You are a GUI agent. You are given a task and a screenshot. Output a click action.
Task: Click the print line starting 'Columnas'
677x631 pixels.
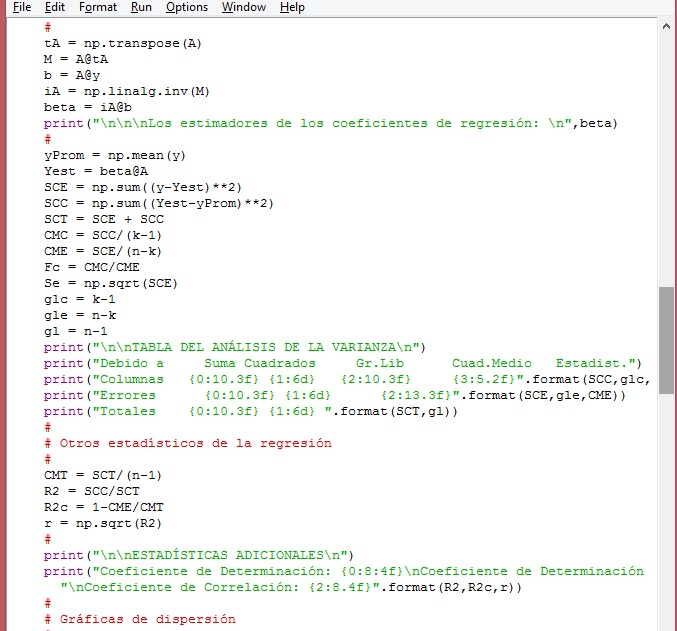click(x=347, y=379)
